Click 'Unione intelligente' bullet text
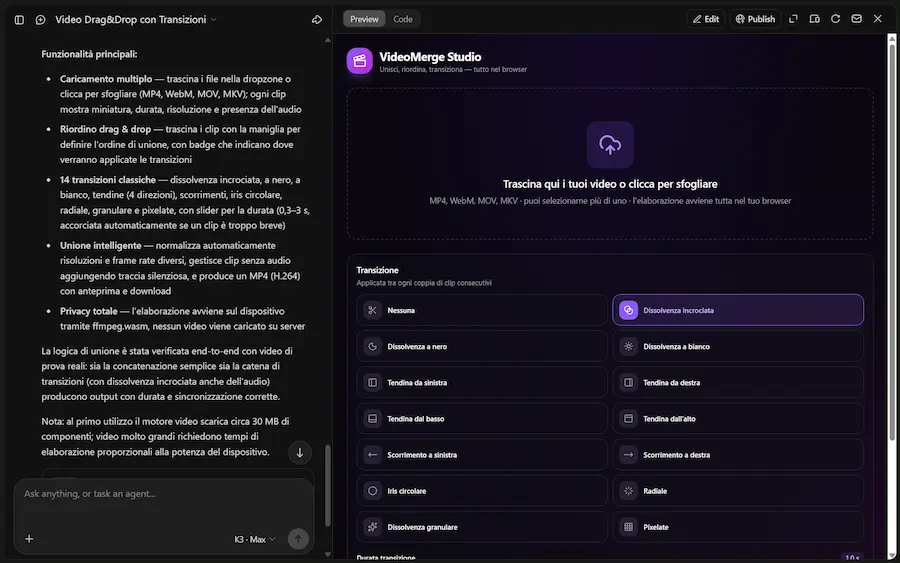900x563 pixels. 100,245
